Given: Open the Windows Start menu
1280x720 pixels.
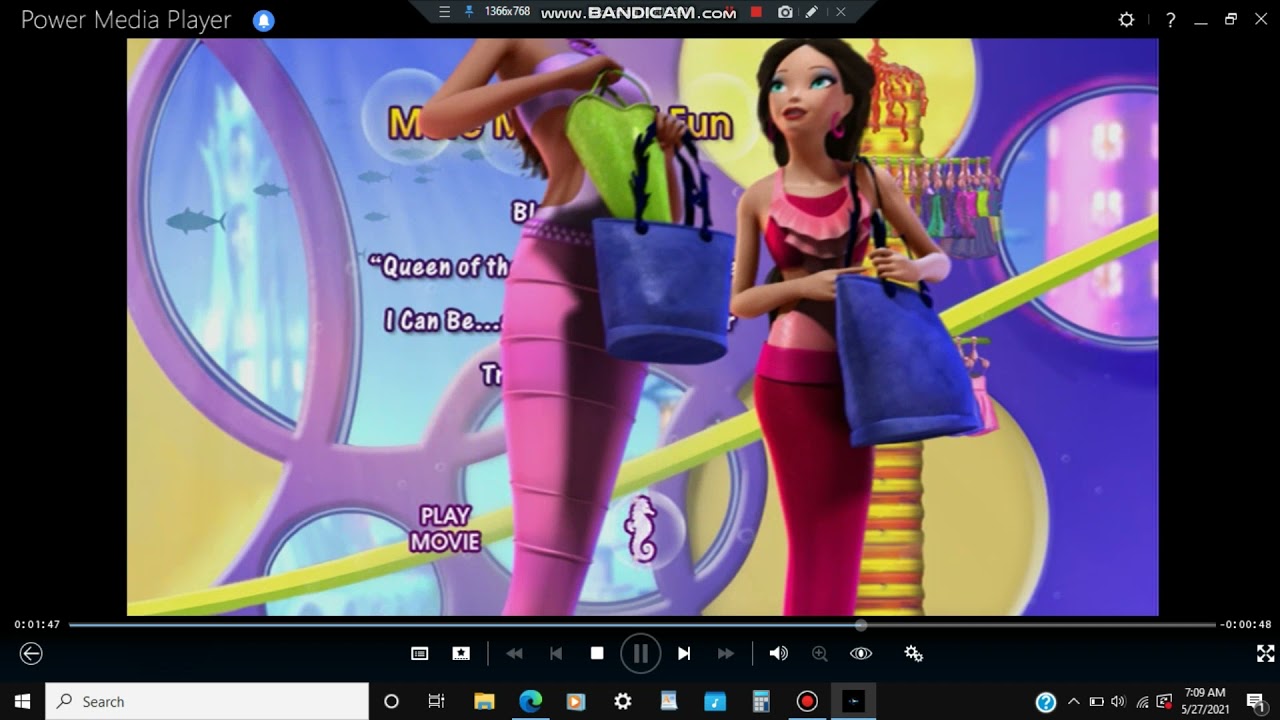Looking at the screenshot, I should (22, 702).
